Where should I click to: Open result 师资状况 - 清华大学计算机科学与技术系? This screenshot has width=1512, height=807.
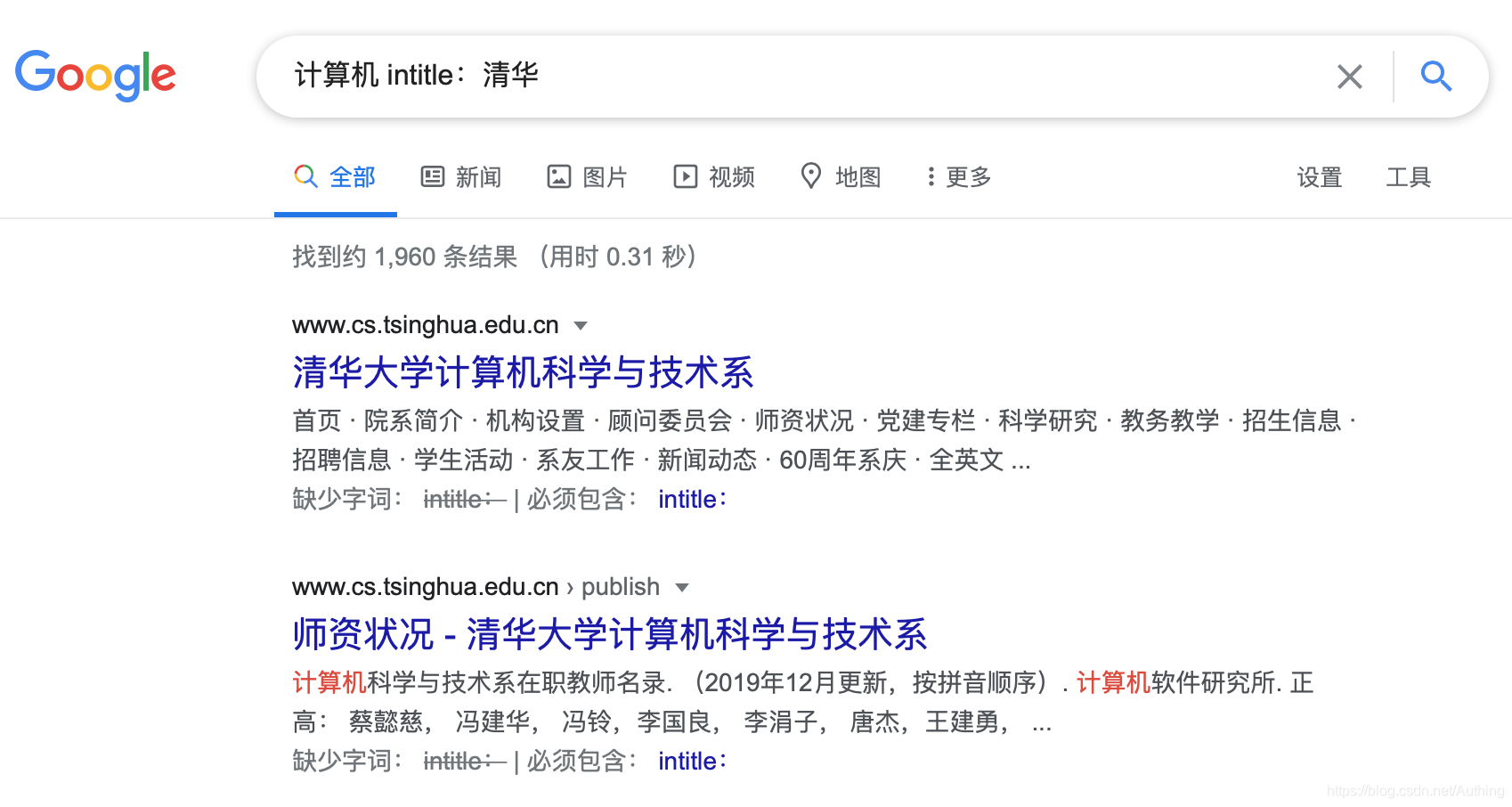[610, 634]
